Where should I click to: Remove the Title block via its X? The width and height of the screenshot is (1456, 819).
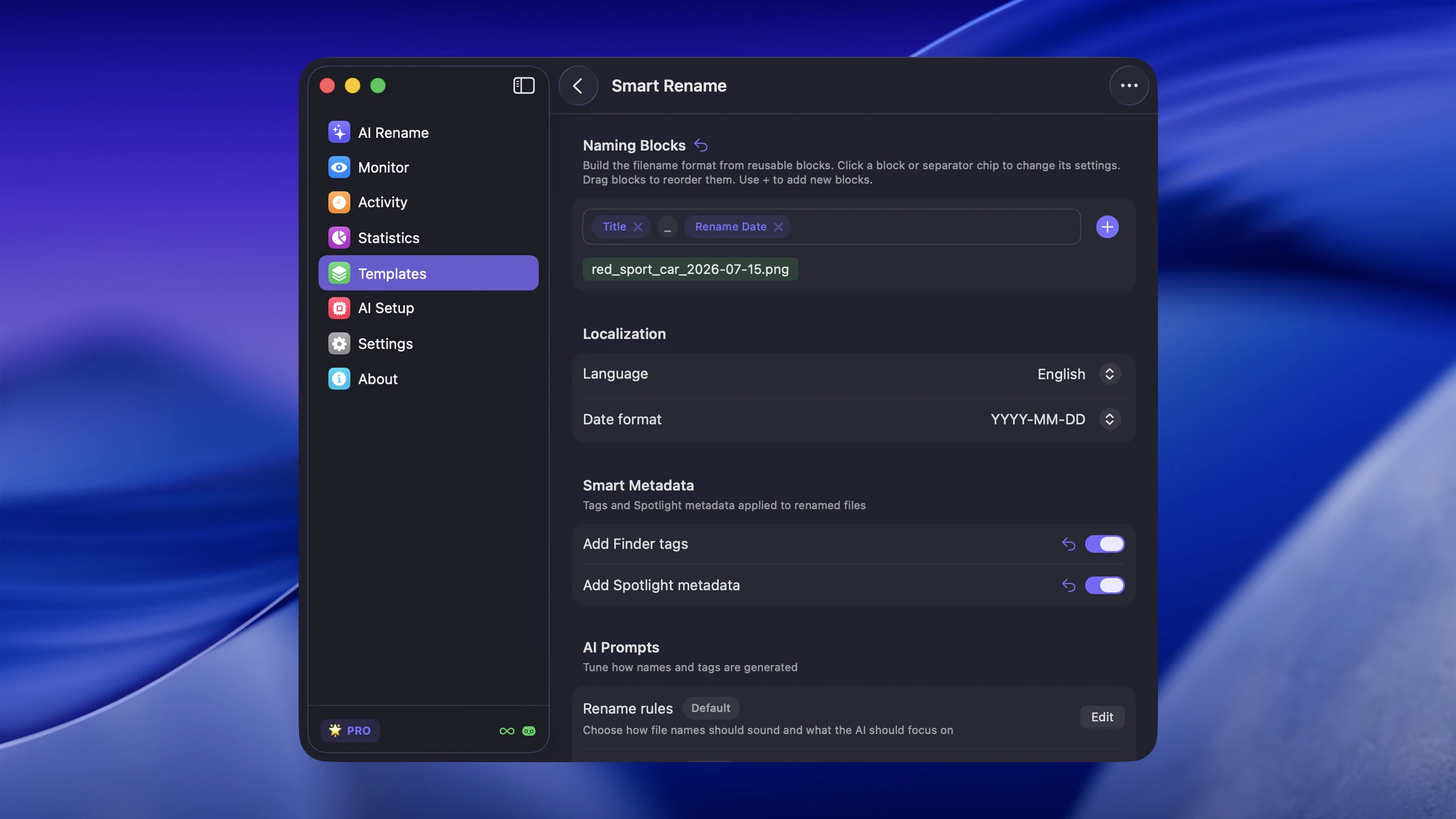(x=638, y=227)
